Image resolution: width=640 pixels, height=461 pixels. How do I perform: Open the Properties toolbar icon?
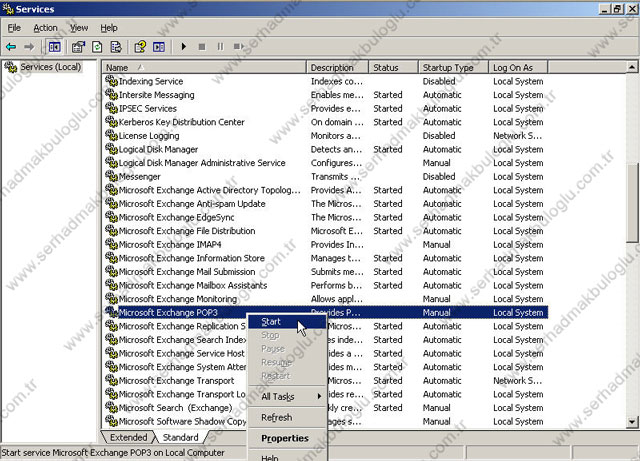(x=78, y=47)
